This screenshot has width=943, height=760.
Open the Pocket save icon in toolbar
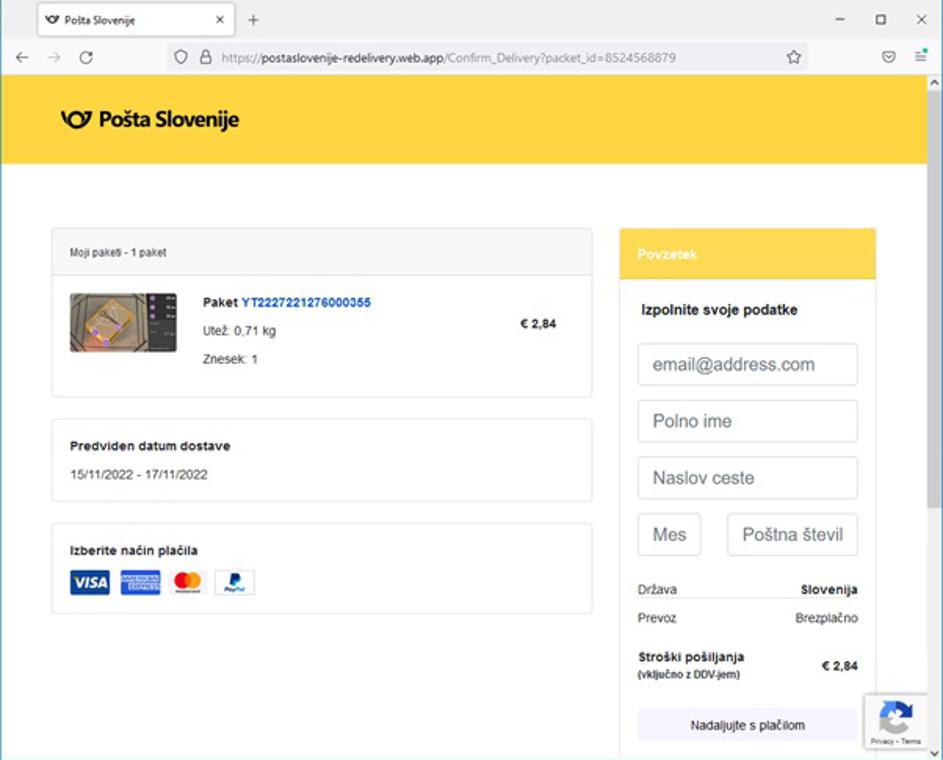888,58
